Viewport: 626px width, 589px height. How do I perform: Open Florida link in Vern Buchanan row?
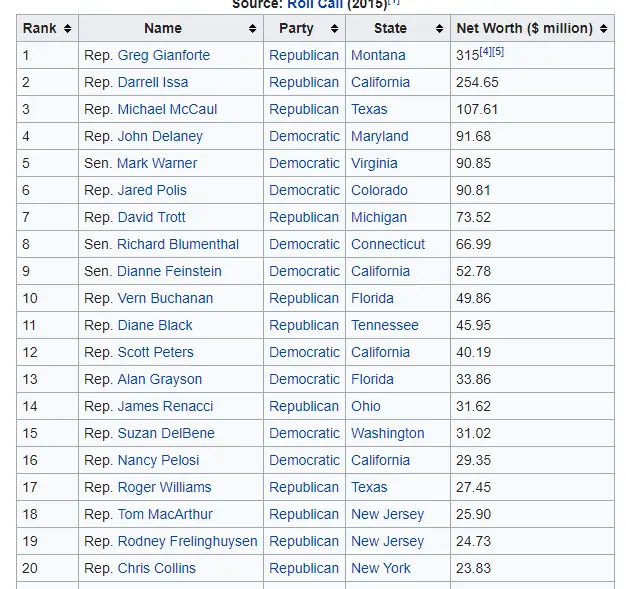coord(372,298)
